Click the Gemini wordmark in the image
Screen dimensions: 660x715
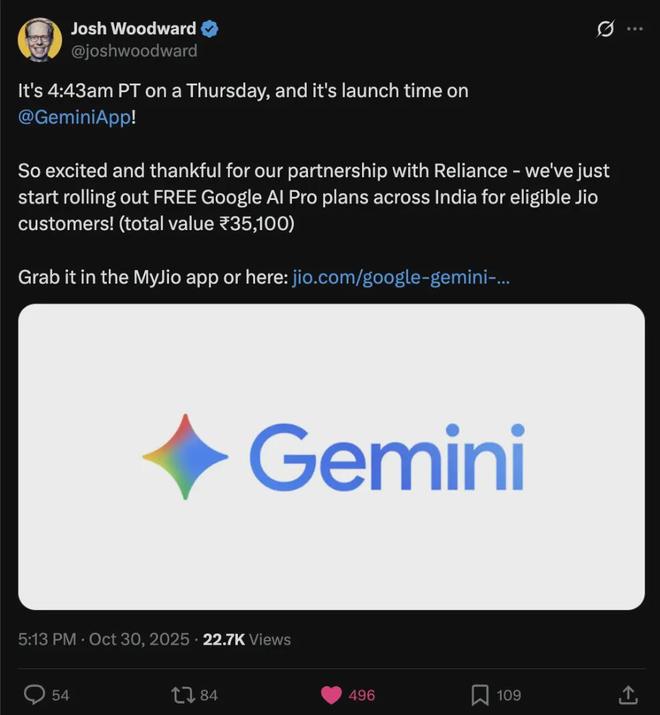coord(386,457)
